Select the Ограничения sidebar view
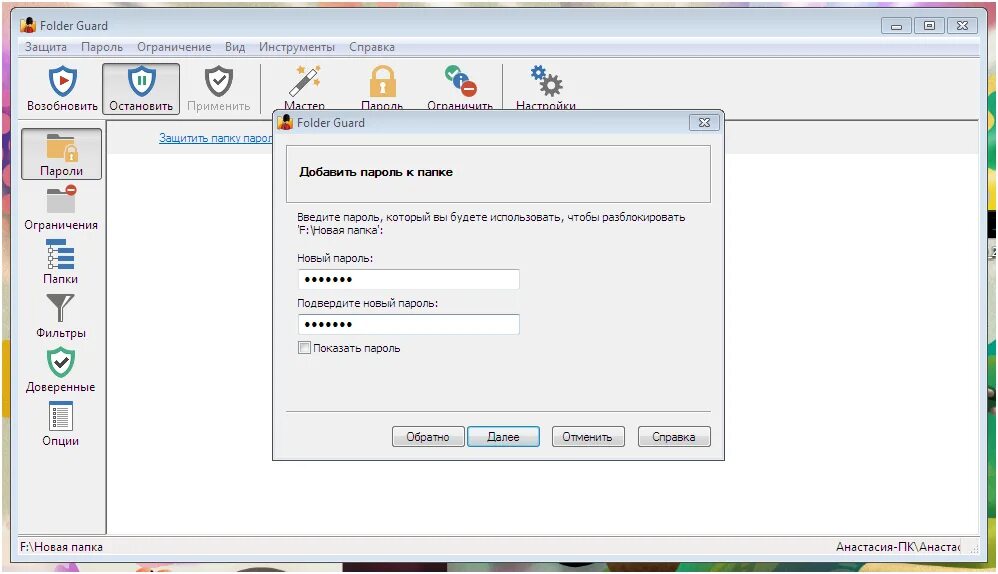 (x=61, y=208)
